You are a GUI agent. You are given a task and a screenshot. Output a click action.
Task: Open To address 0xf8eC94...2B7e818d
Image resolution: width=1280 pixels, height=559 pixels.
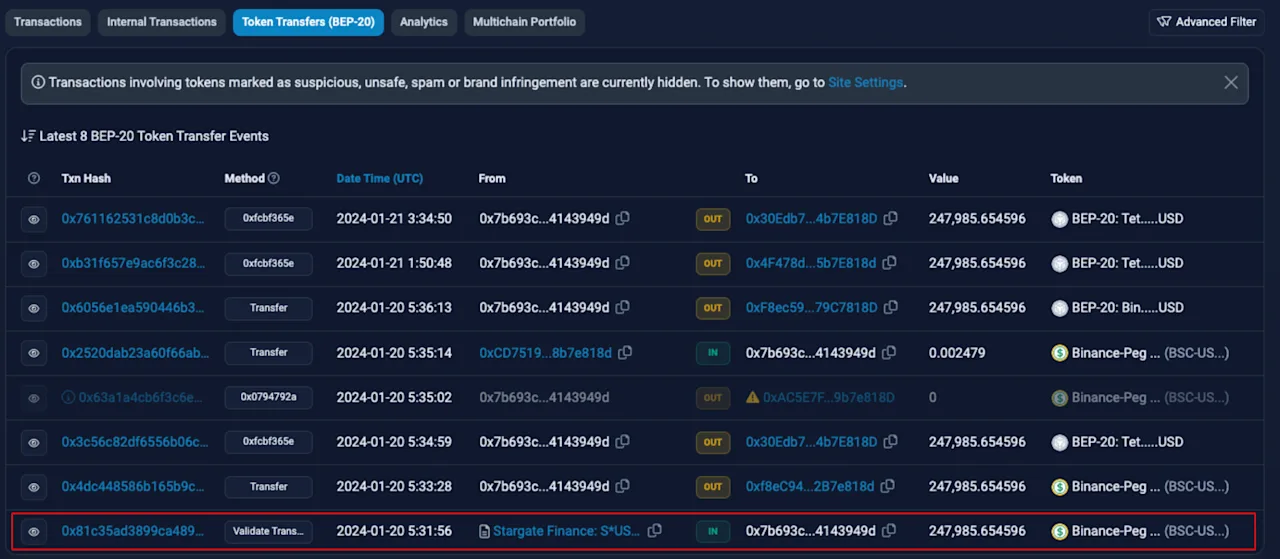[x=810, y=487]
